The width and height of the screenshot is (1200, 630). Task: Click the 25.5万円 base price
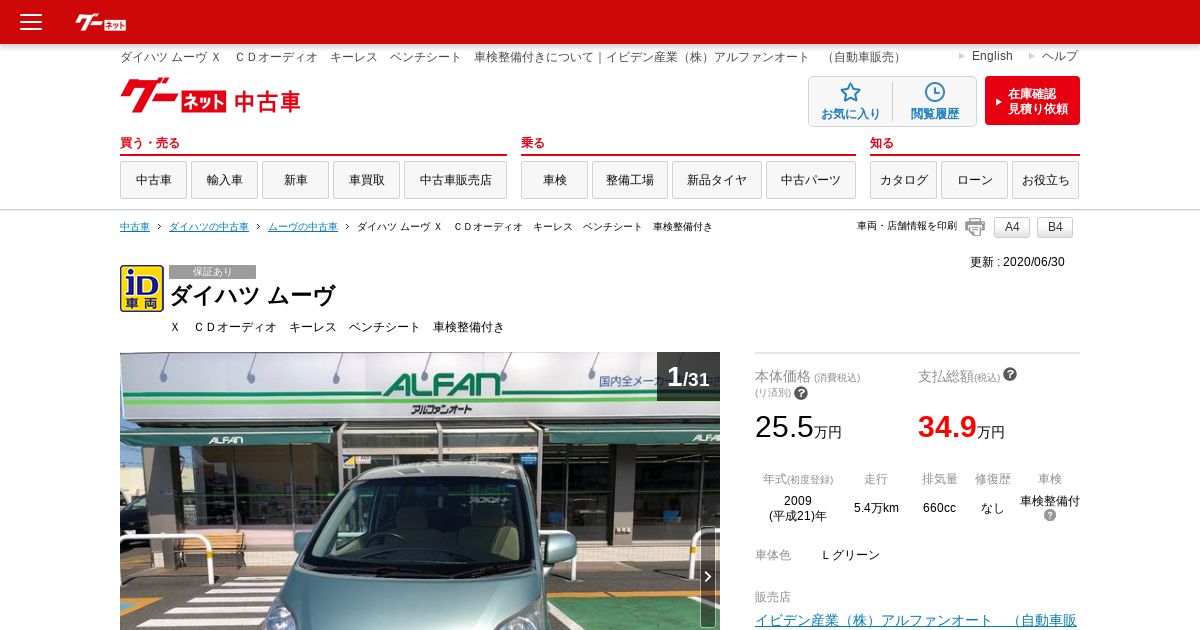coord(798,427)
